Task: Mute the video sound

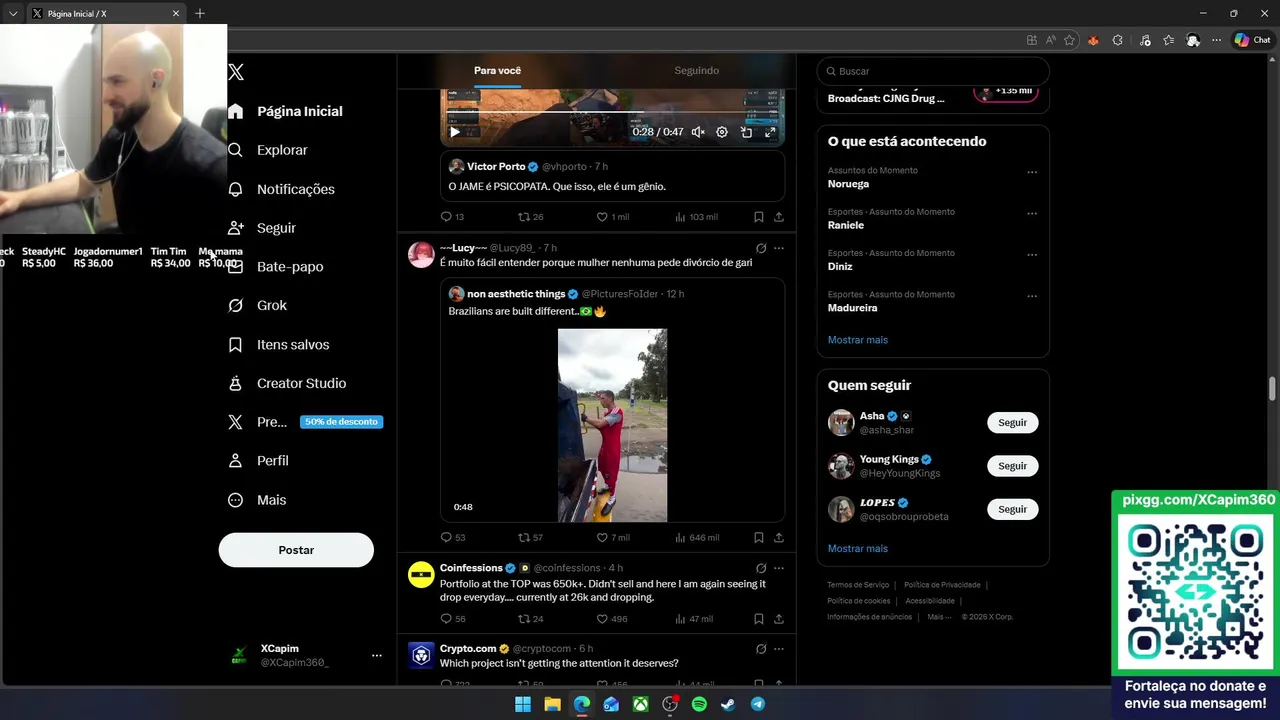Action: 698,132
